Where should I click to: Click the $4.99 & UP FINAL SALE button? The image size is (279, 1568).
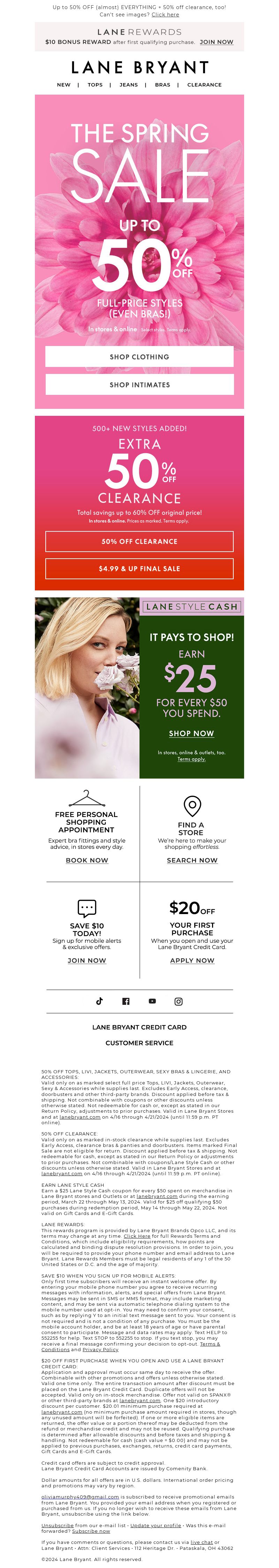[x=139, y=568]
